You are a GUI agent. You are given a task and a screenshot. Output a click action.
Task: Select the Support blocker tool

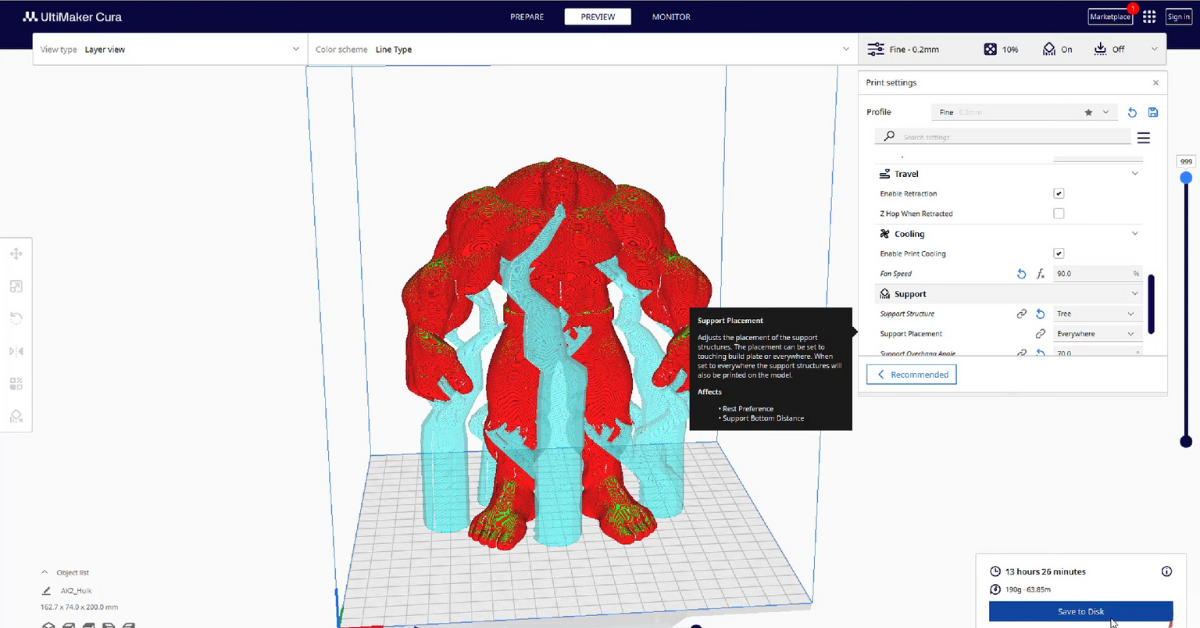click(16, 415)
